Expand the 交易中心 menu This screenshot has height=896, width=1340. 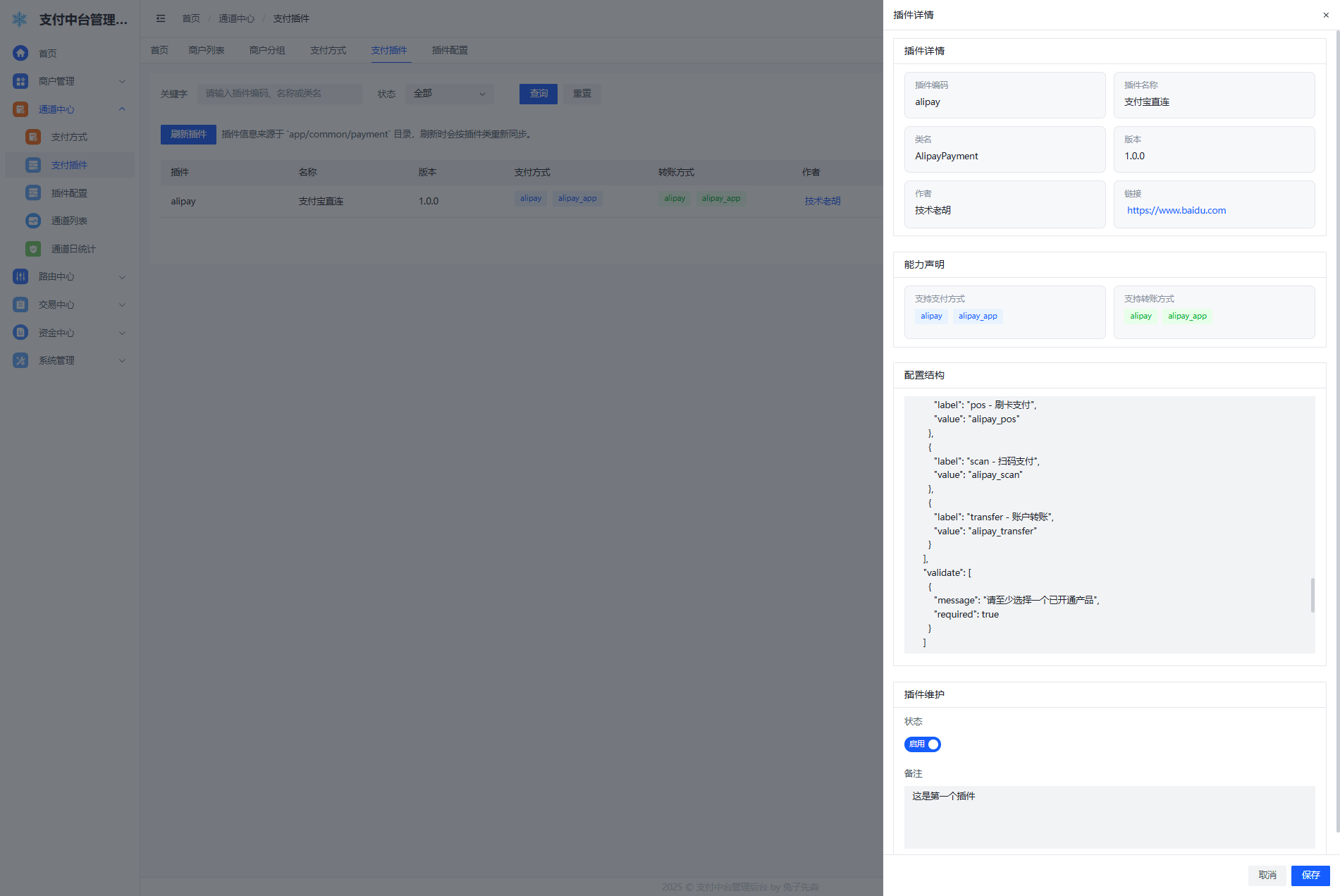(122, 305)
